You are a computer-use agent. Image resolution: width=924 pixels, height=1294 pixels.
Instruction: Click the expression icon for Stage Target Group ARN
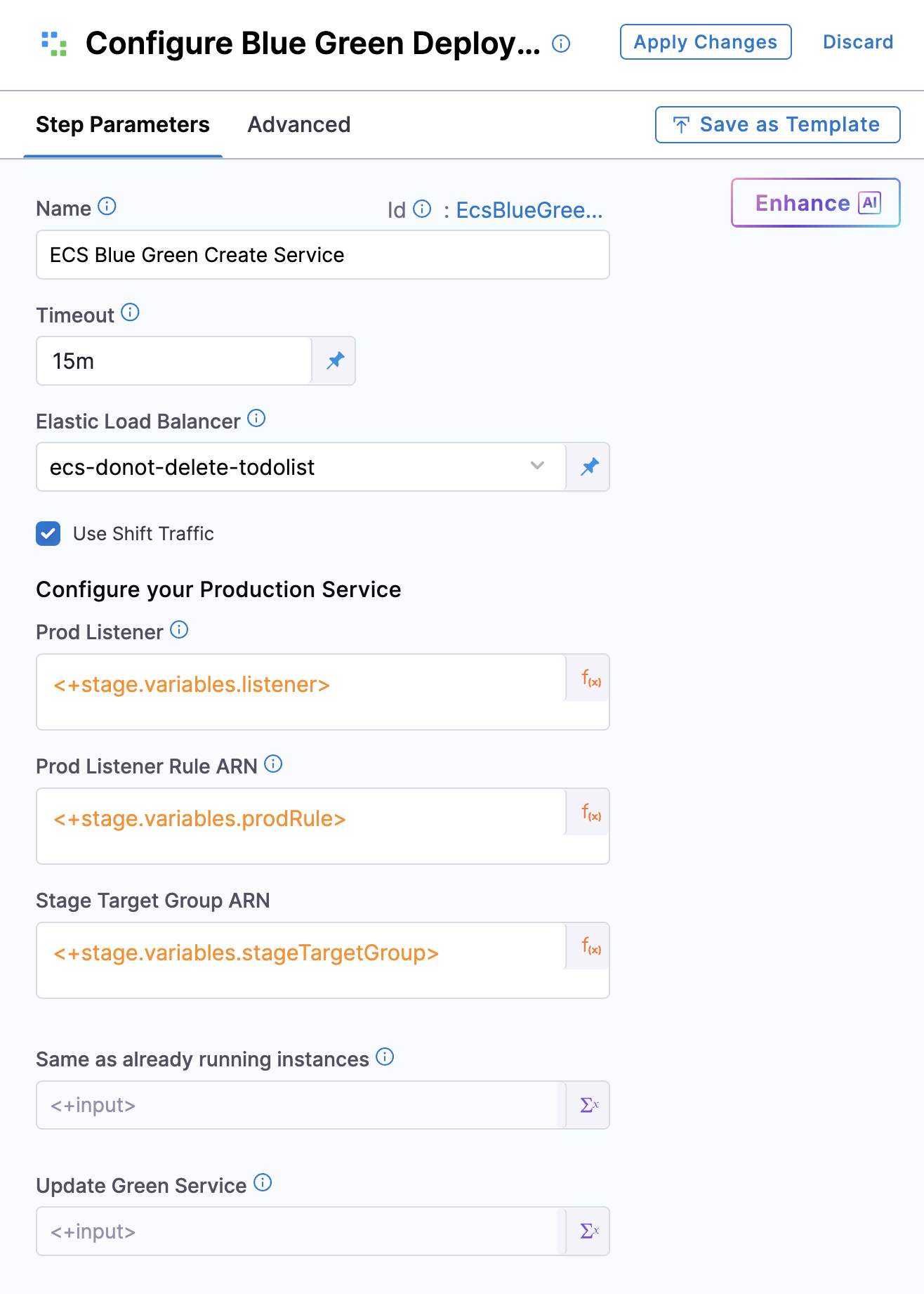590,946
